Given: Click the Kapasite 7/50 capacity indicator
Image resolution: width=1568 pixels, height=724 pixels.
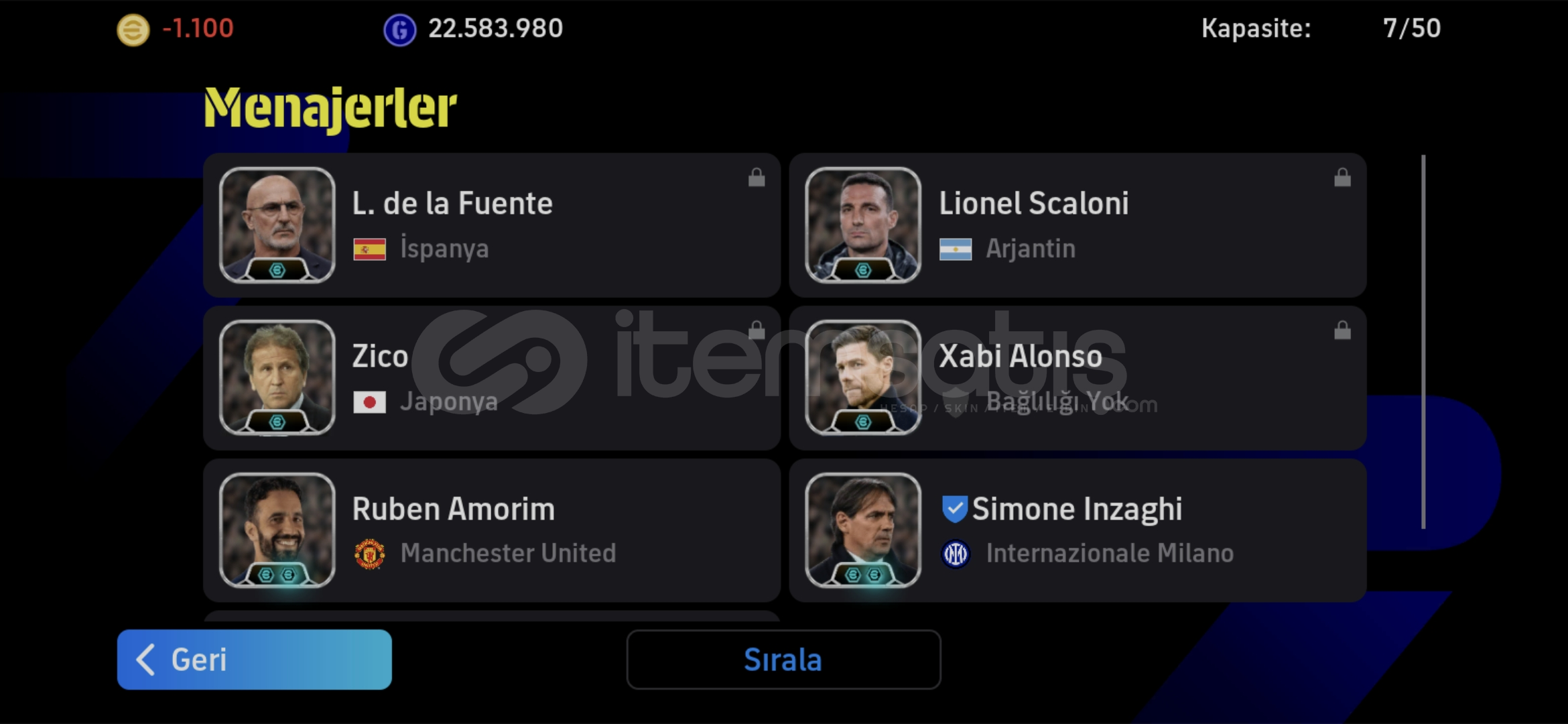Looking at the screenshot, I should coord(1321,28).
